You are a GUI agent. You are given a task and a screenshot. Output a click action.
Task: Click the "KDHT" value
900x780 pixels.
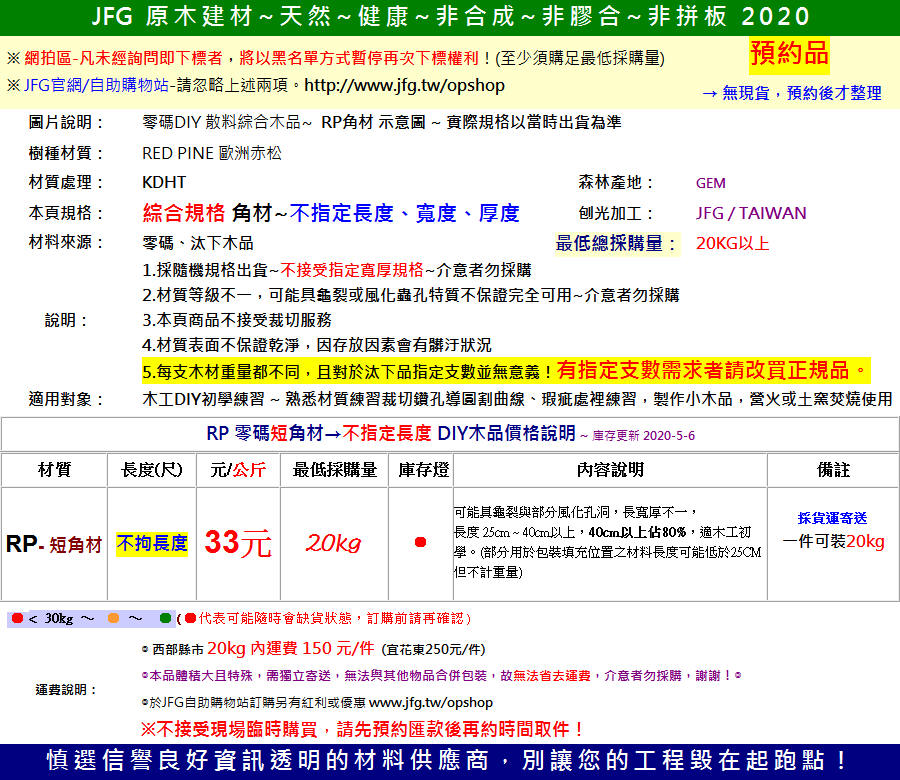point(164,183)
